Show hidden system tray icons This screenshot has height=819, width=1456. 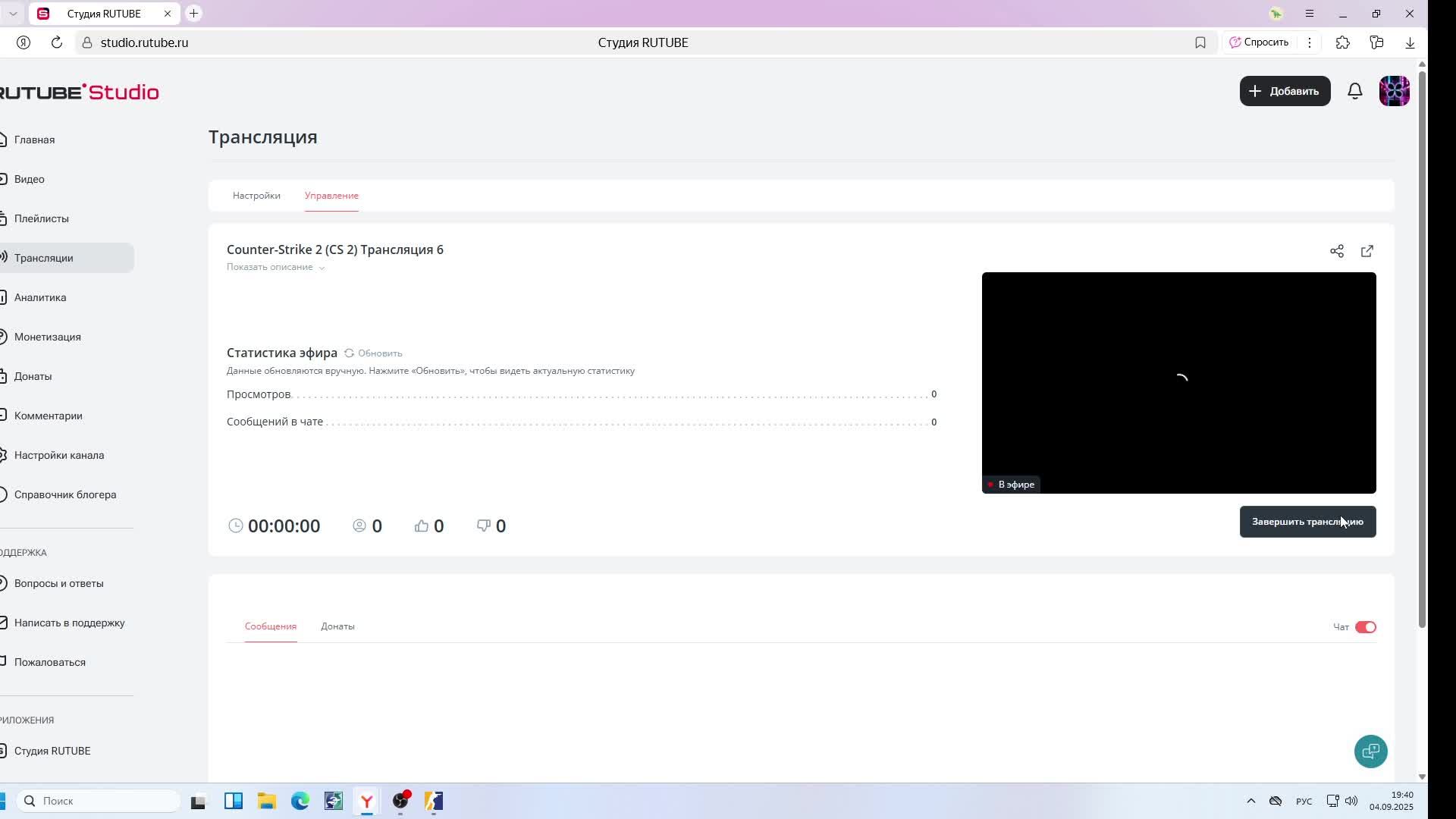[x=1250, y=801]
